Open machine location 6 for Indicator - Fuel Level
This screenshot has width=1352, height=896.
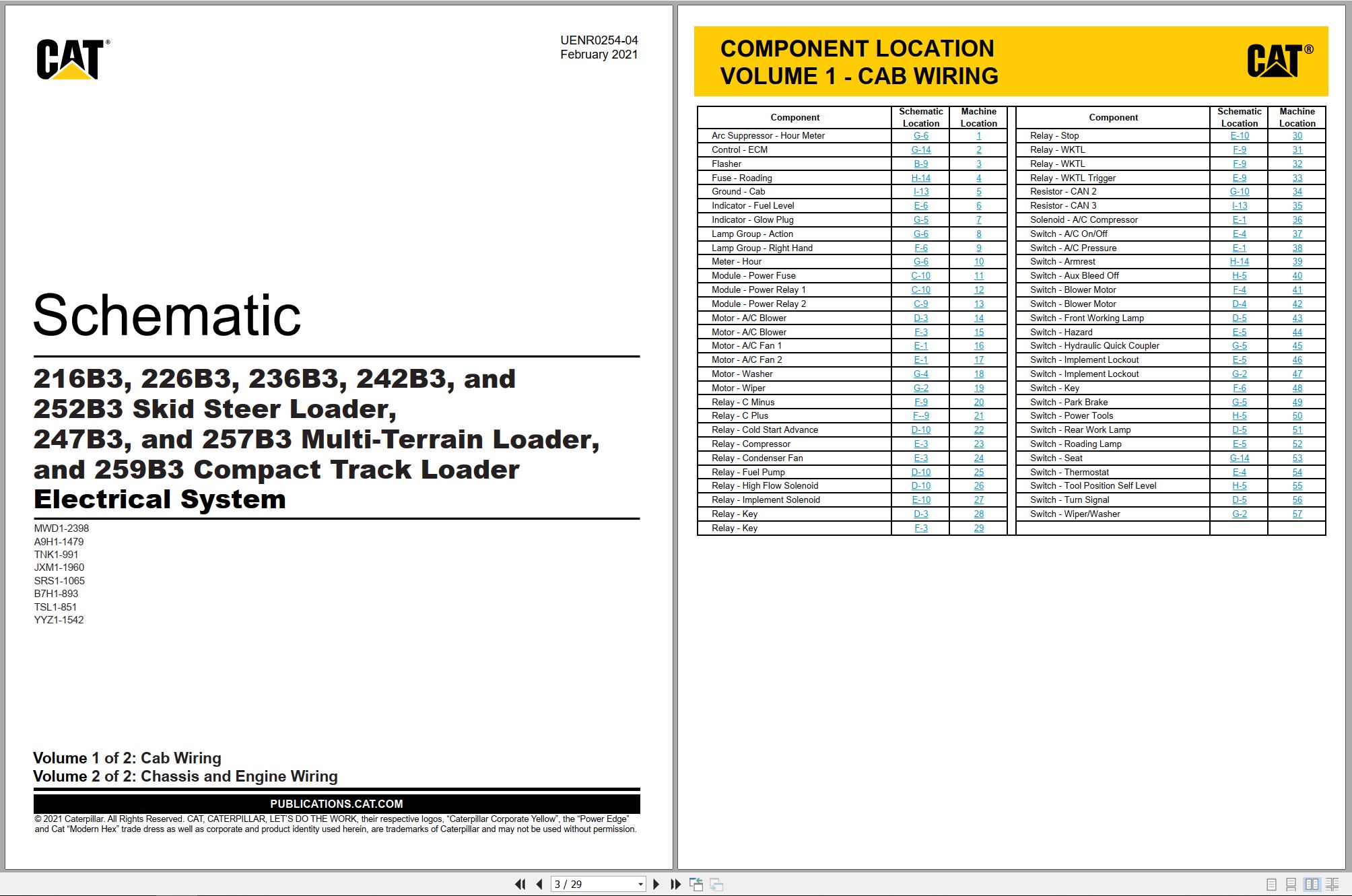(x=979, y=206)
